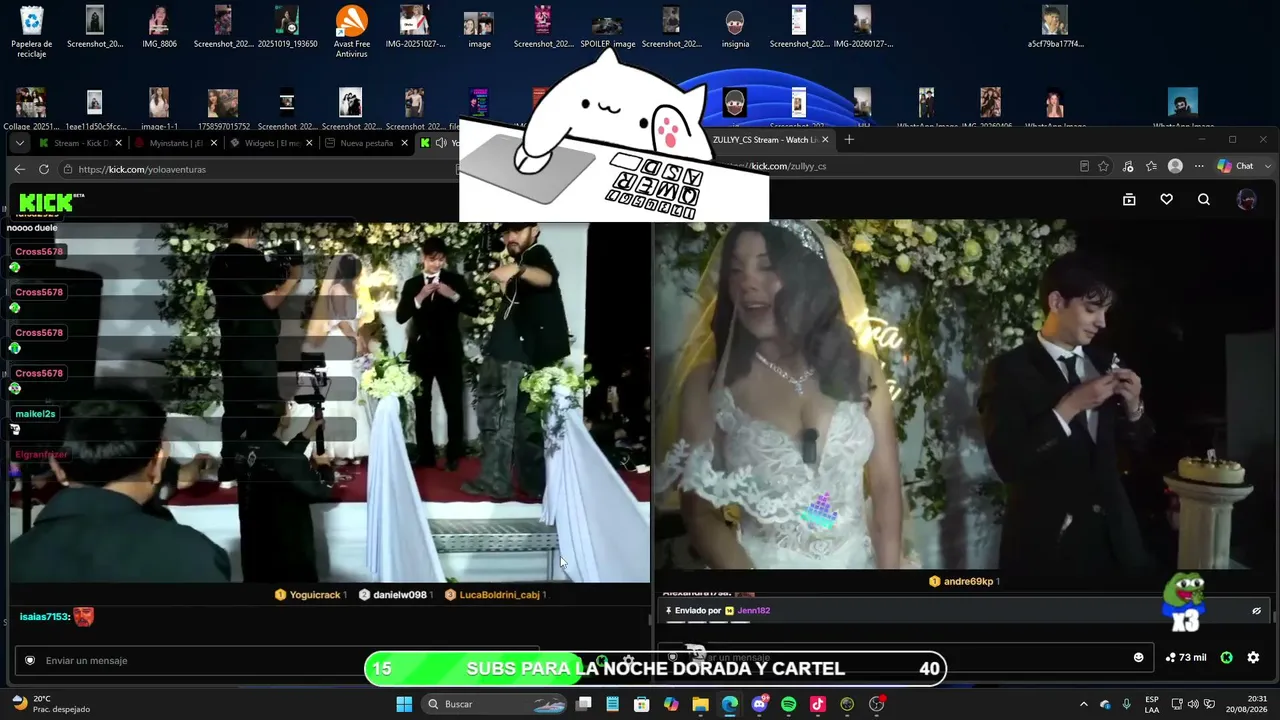Go back in the yoloaventuras browser window
This screenshot has height=720, width=1280.
(x=19, y=169)
